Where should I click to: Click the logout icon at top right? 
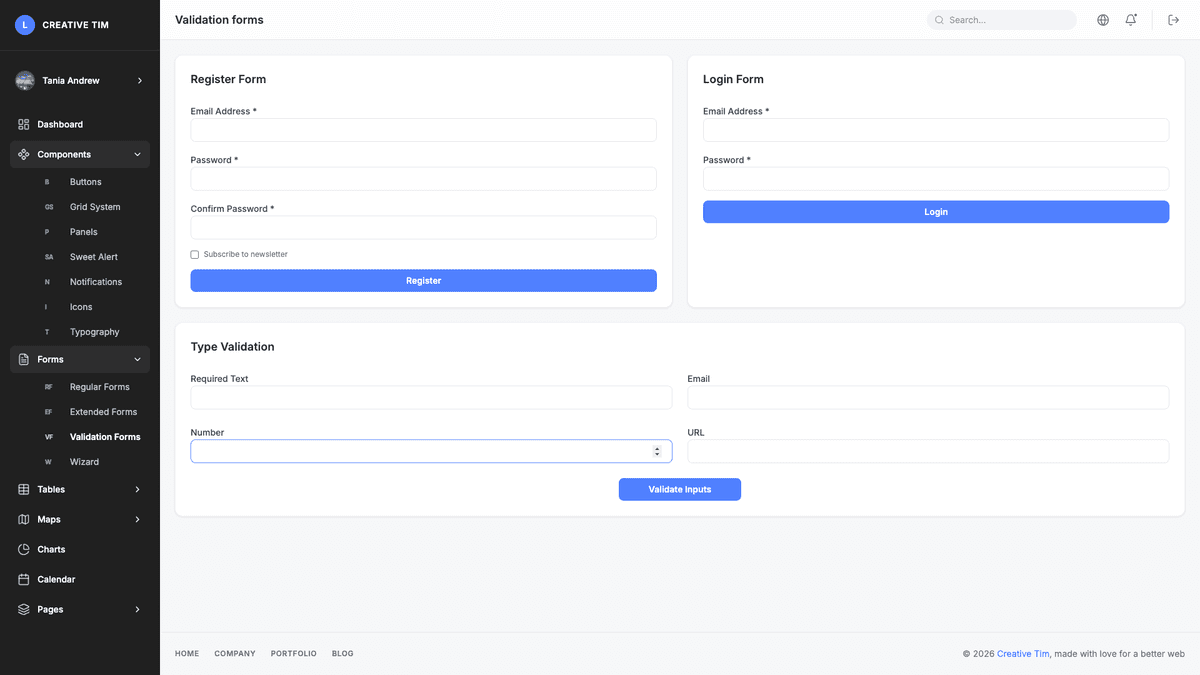[x=1172, y=19]
